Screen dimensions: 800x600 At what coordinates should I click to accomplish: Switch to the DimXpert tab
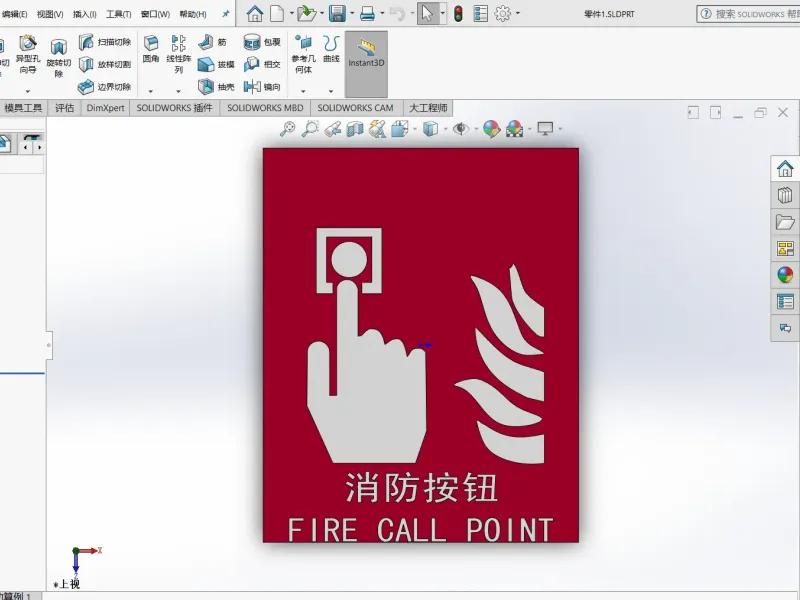pyautogui.click(x=106, y=108)
